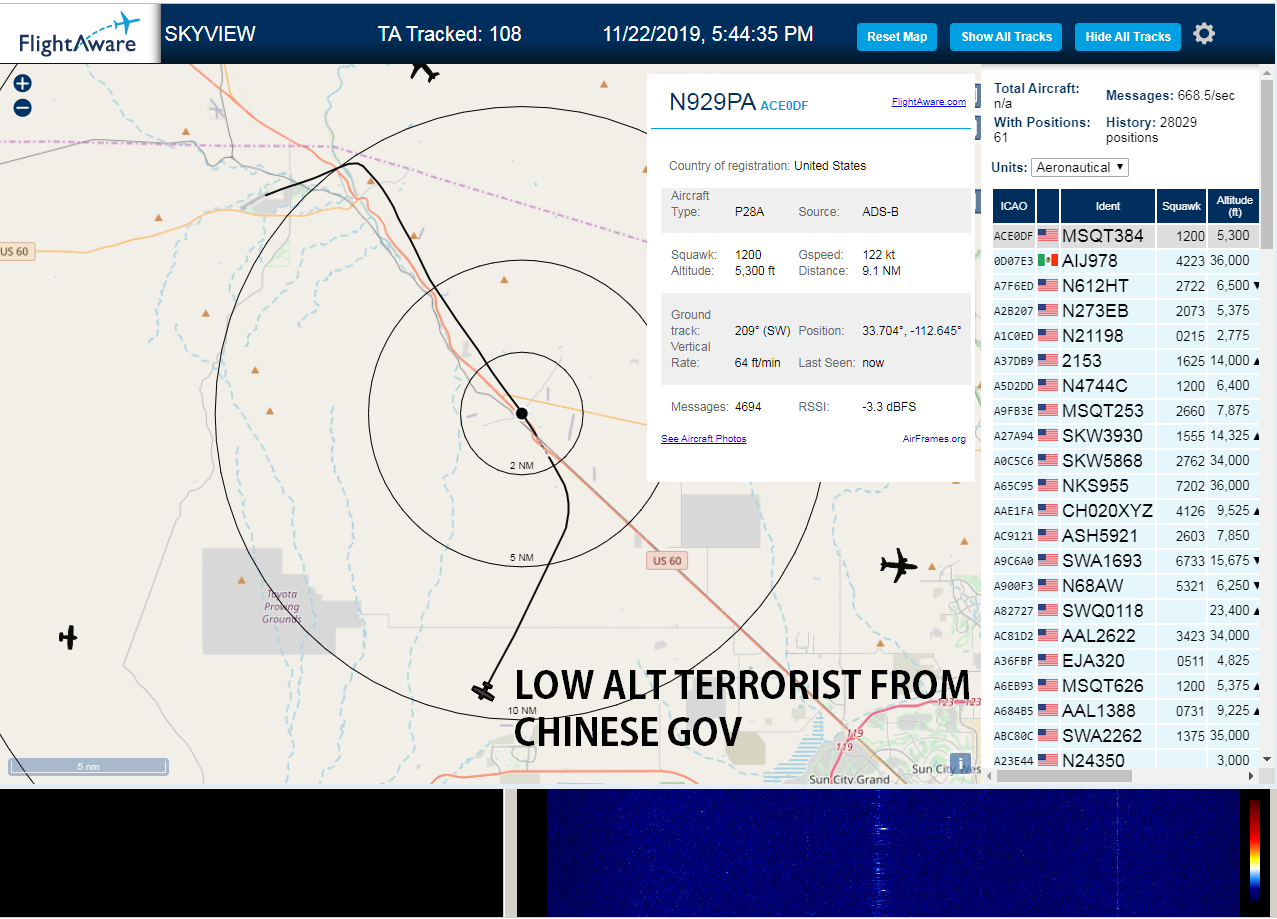Sort table by Squawk column header
1277x919 pixels.
[x=1181, y=206]
